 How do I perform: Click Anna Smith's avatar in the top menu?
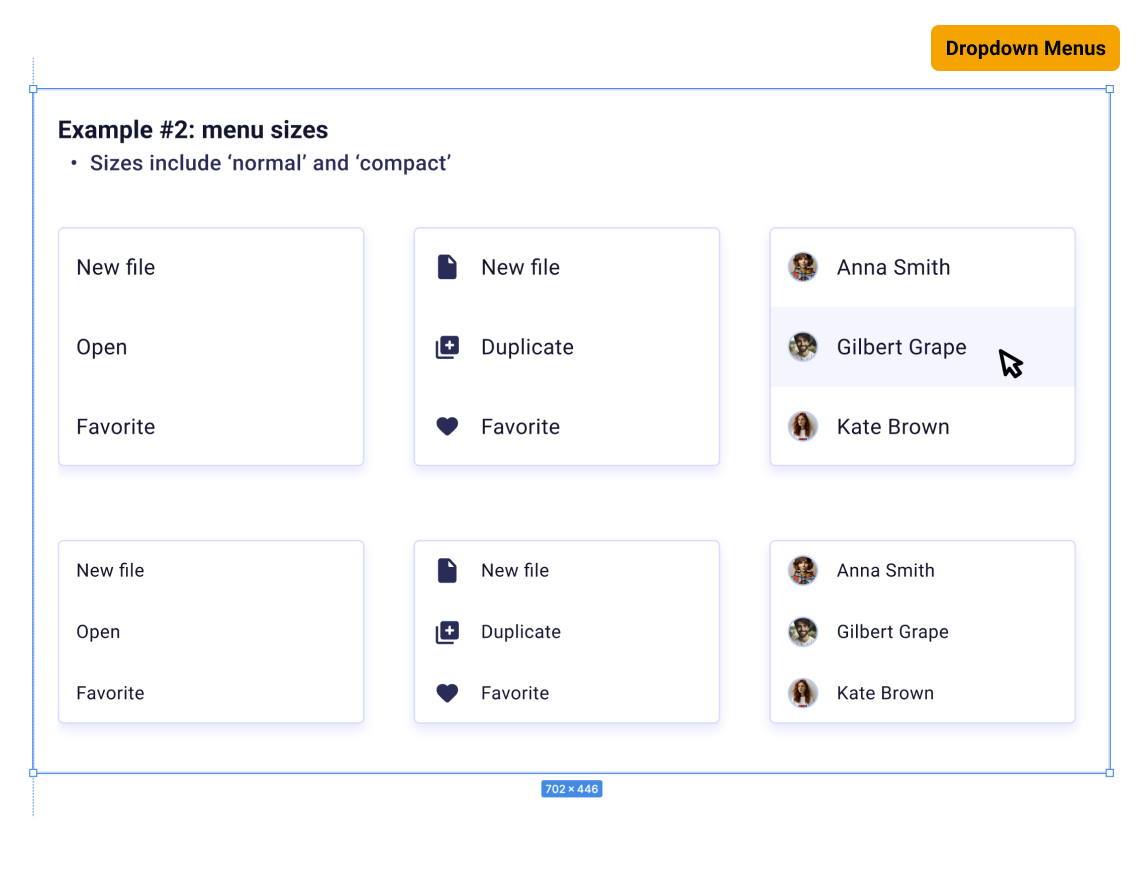pyautogui.click(x=803, y=267)
